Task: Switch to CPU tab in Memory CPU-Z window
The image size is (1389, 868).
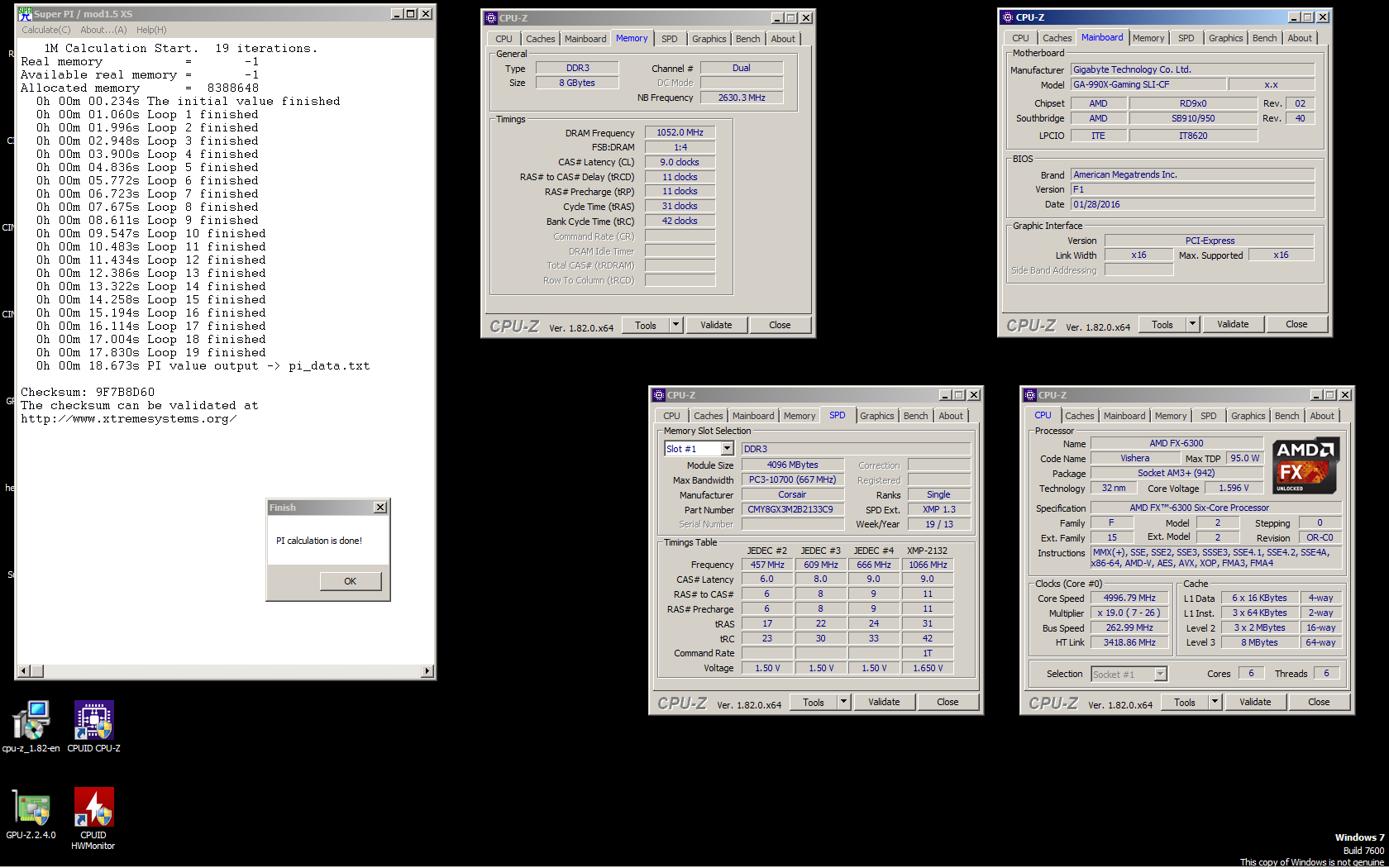Action: [504, 39]
